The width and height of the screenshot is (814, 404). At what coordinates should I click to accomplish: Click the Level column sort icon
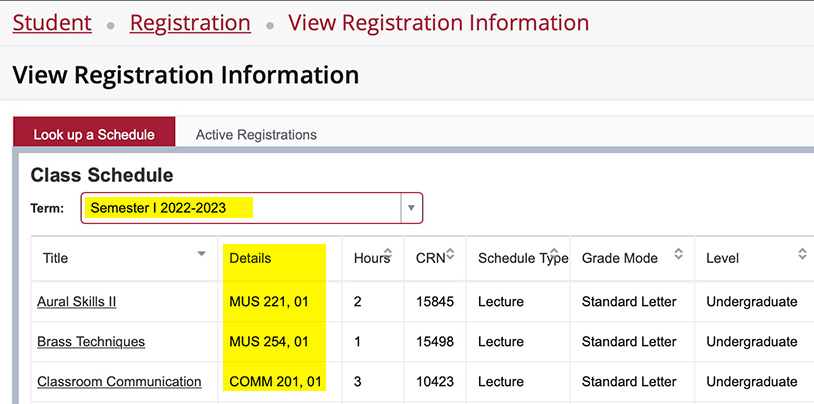coord(802,254)
